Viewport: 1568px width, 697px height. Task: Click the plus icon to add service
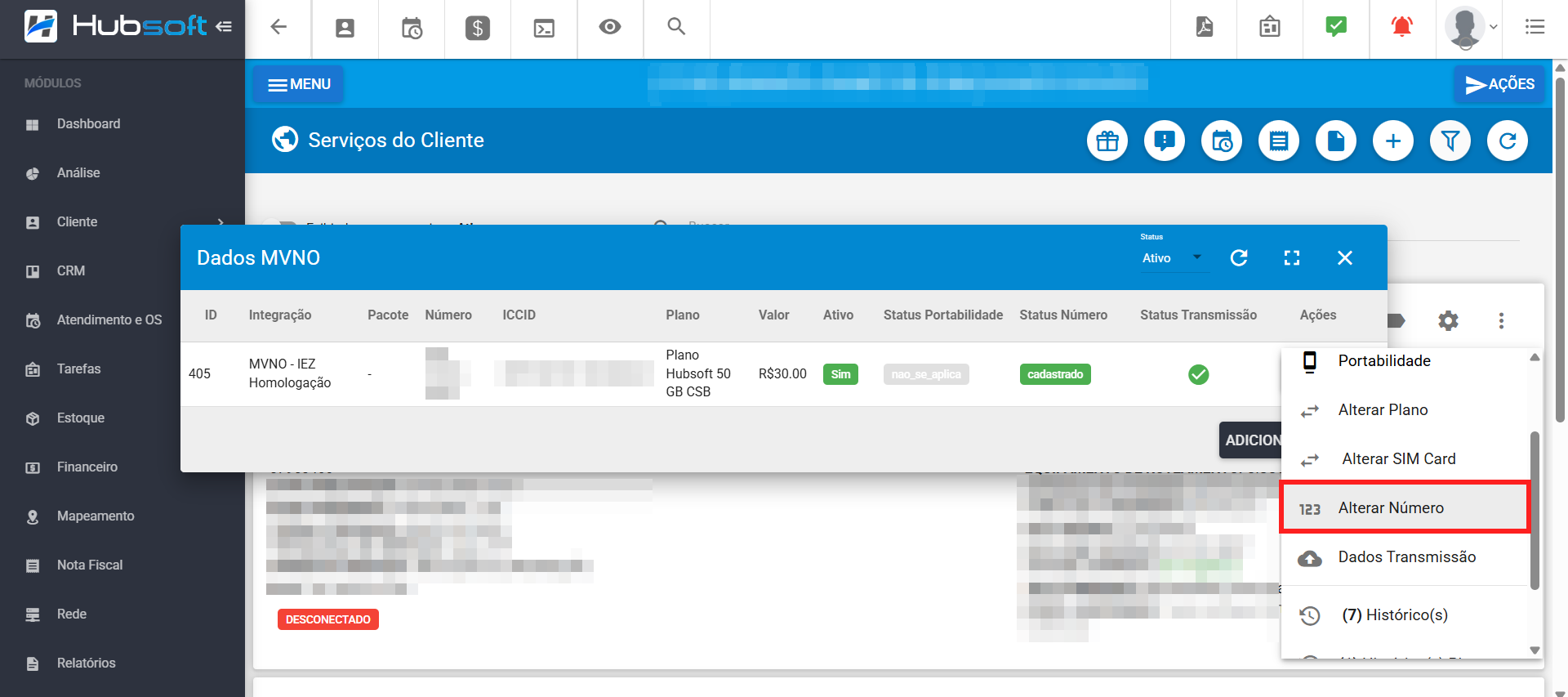click(1392, 141)
